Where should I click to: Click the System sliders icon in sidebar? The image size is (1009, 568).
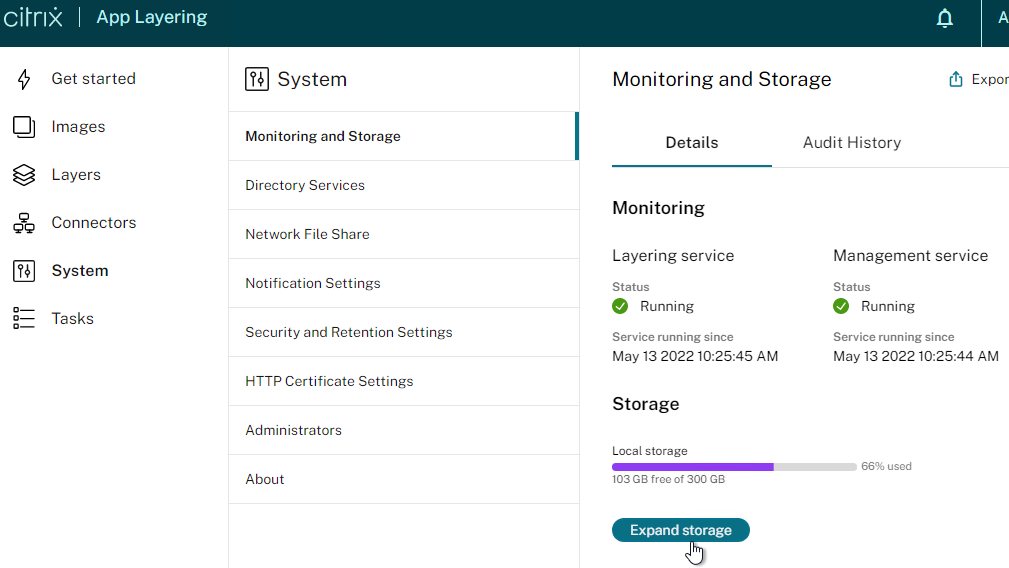(24, 271)
